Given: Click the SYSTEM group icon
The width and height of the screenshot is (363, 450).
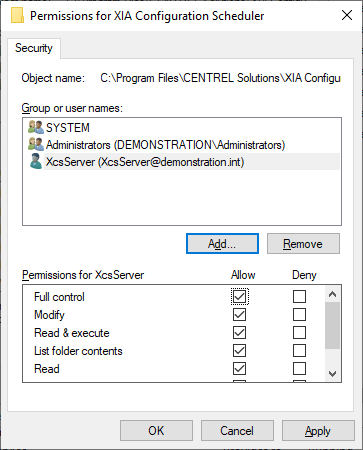Looking at the screenshot, I should (36, 127).
